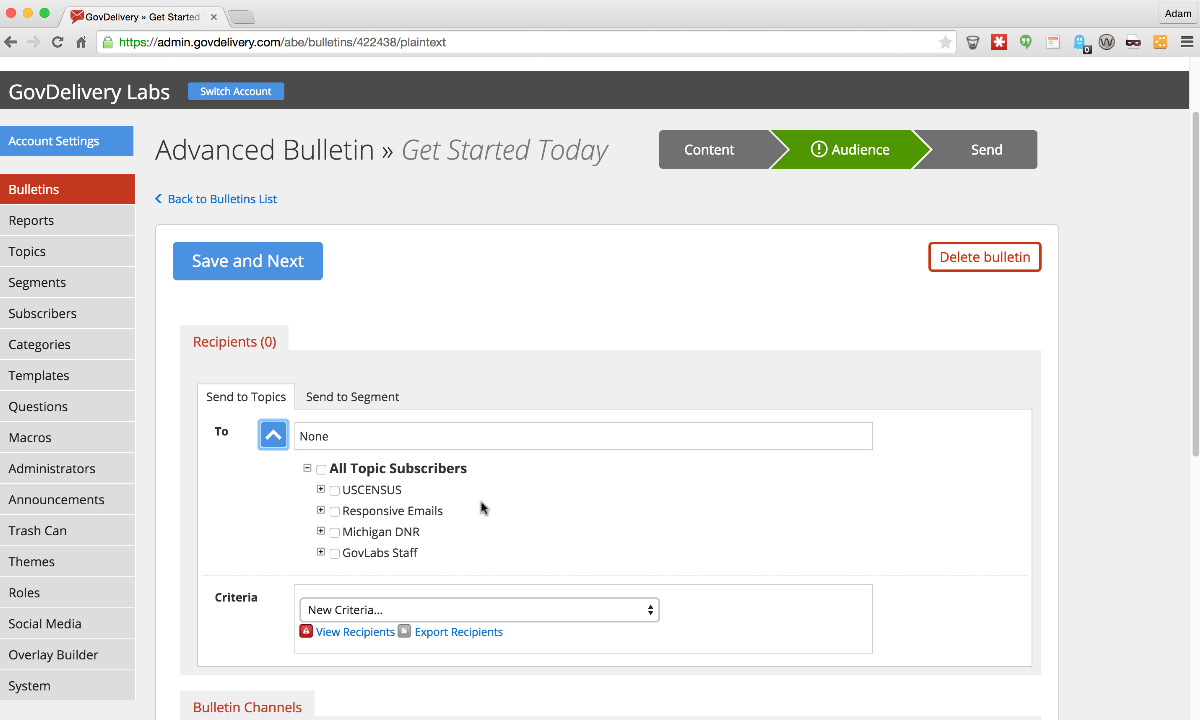Click the Back to Bulletins List link
Viewport: 1200px width, 720px height.
pyautogui.click(x=221, y=199)
